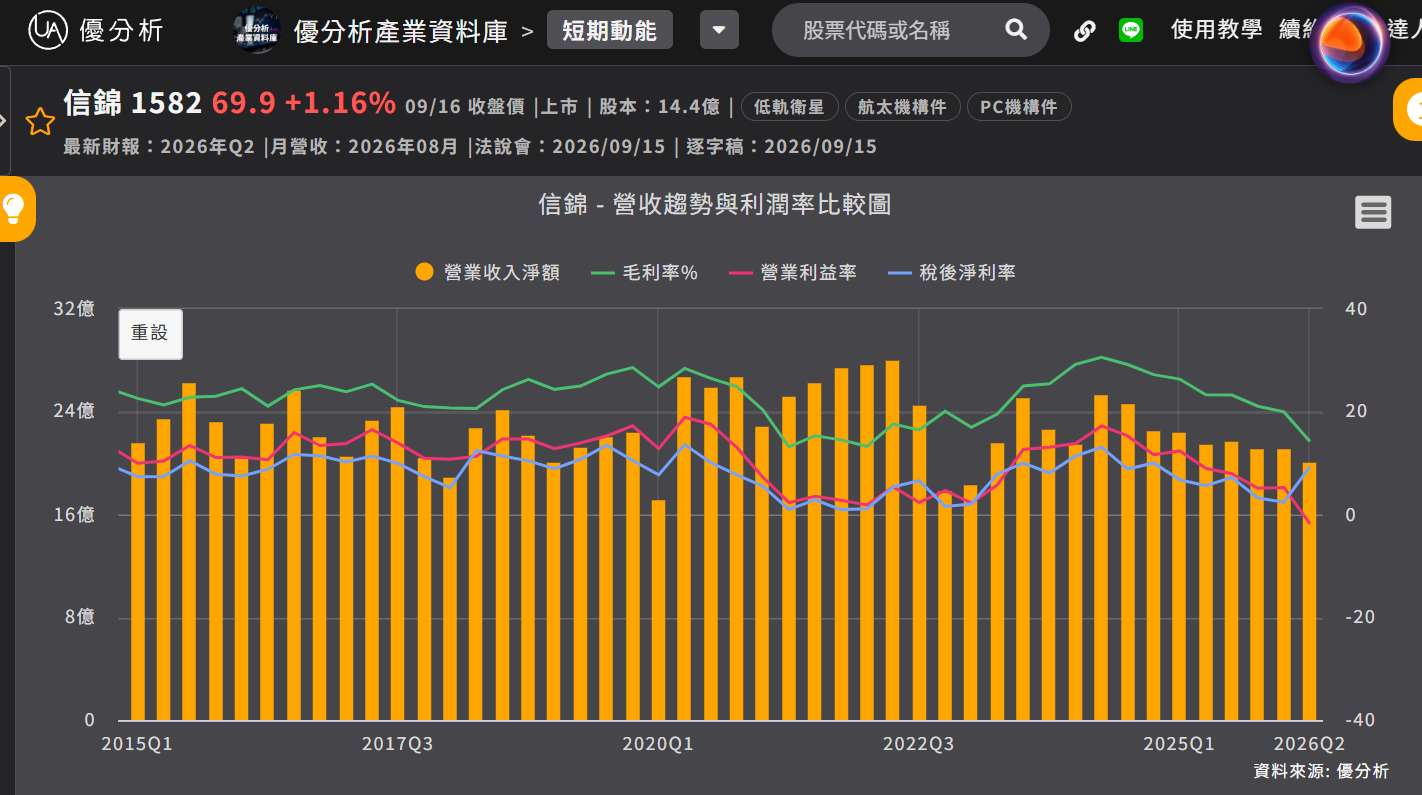1422x795 pixels.
Task: Open the green LINE icon
Action: [x=1131, y=30]
